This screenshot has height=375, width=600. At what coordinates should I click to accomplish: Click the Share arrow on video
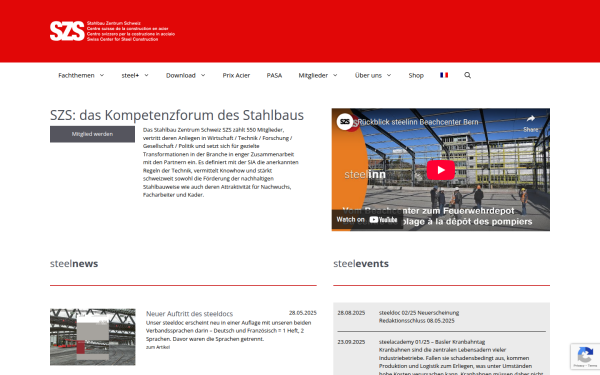point(530,123)
